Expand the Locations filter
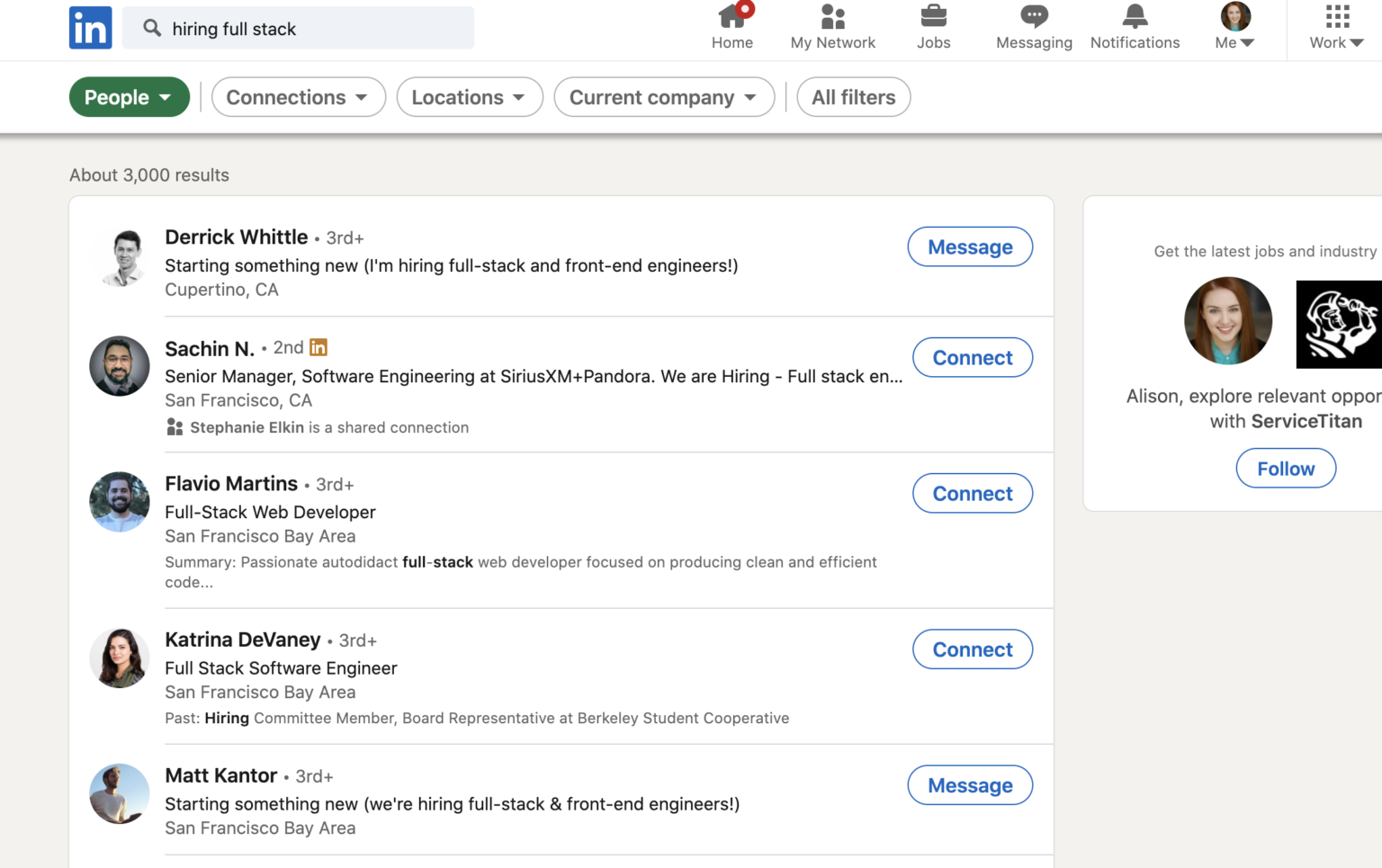The width and height of the screenshot is (1382, 868). click(x=469, y=96)
